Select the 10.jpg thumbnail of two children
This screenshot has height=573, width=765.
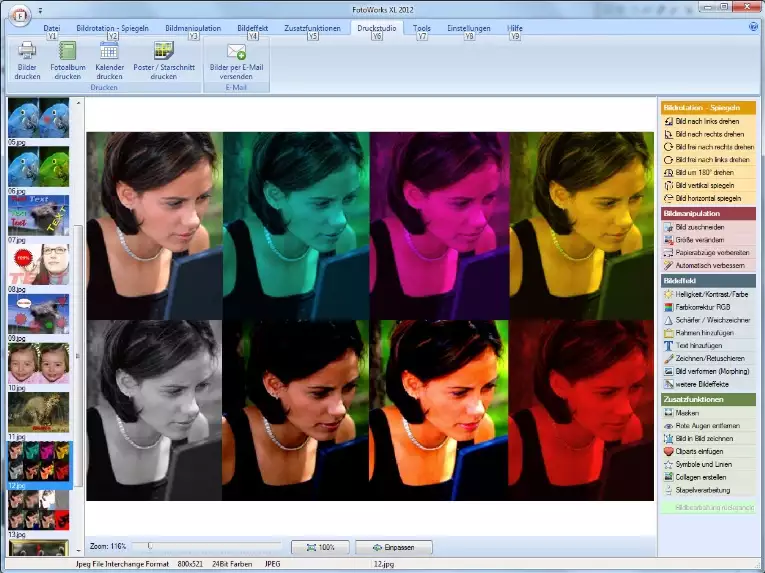click(39, 364)
